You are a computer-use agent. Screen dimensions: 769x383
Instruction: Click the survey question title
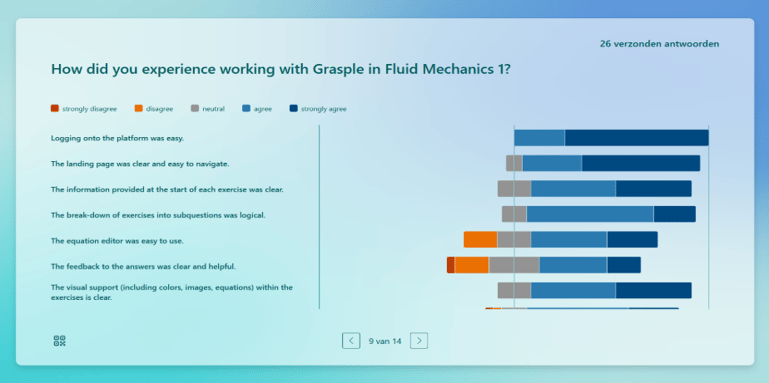click(x=281, y=69)
